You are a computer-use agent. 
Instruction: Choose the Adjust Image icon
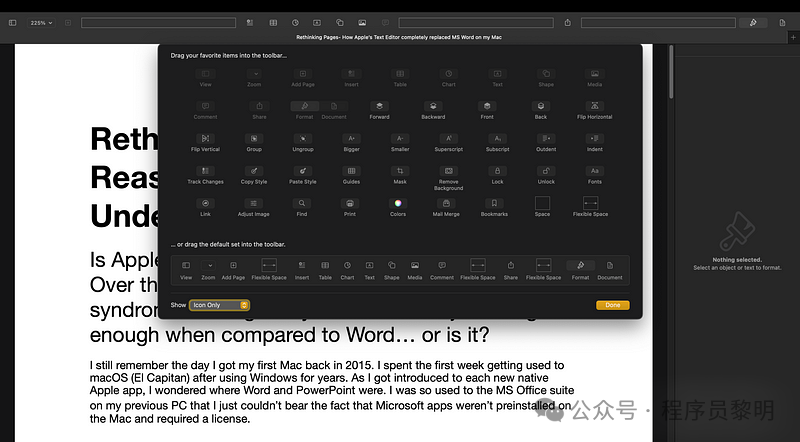(254, 203)
